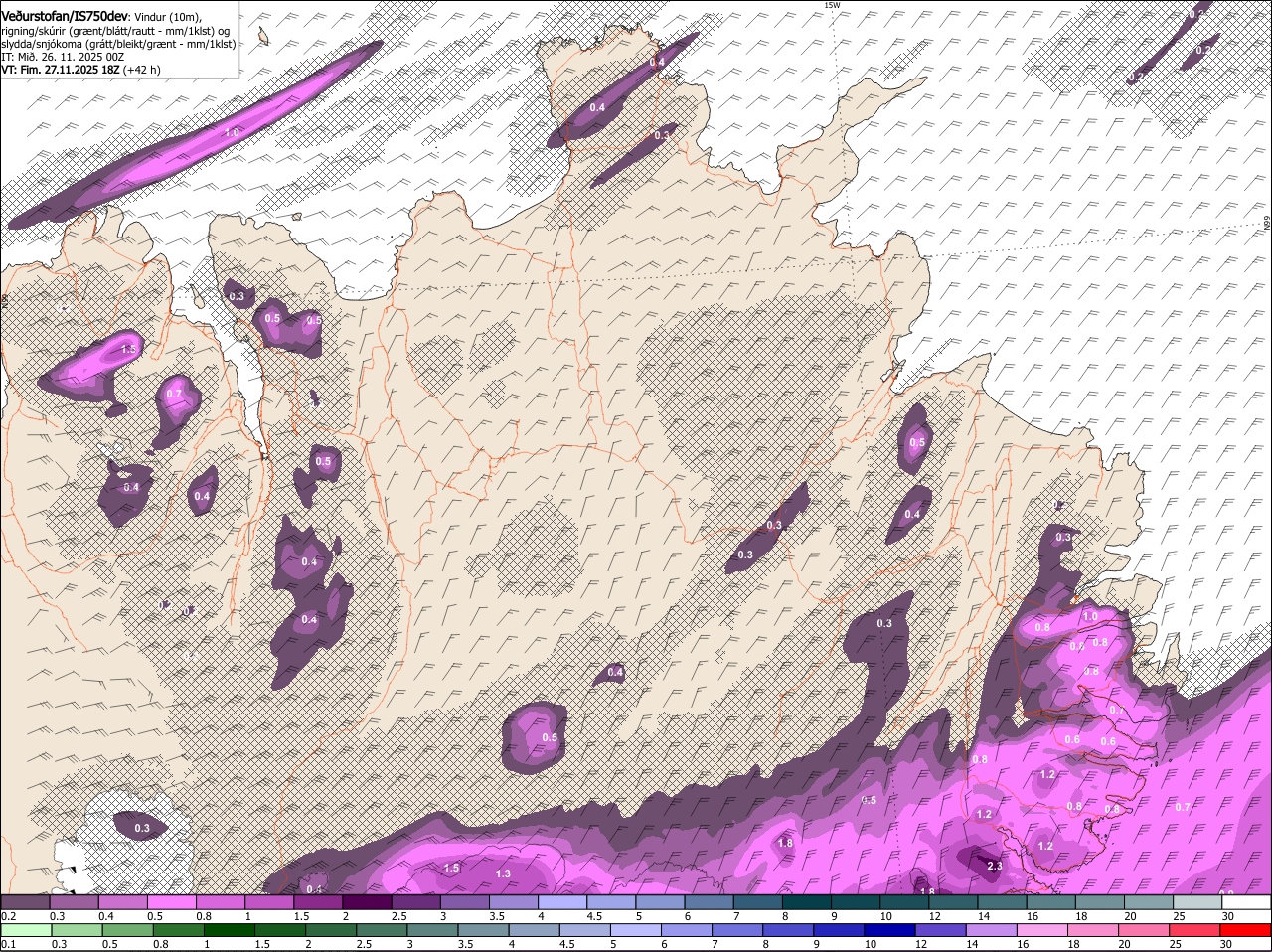Select the pale grey swatch at 25 in upper legend

[1198, 901]
